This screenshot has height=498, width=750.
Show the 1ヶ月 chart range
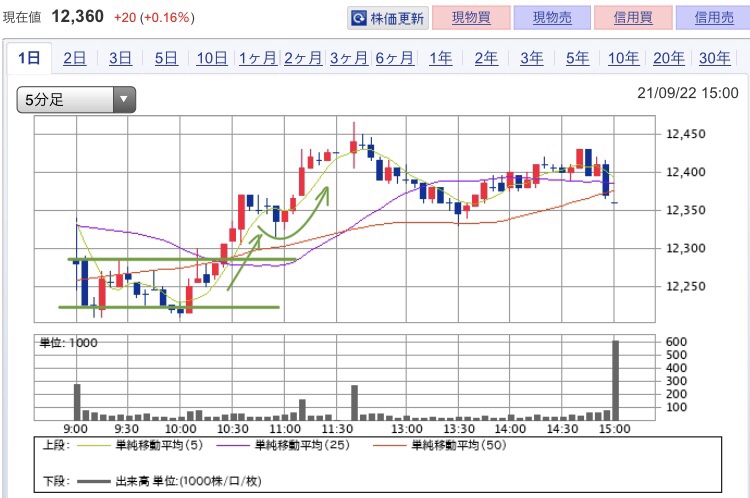click(x=258, y=58)
